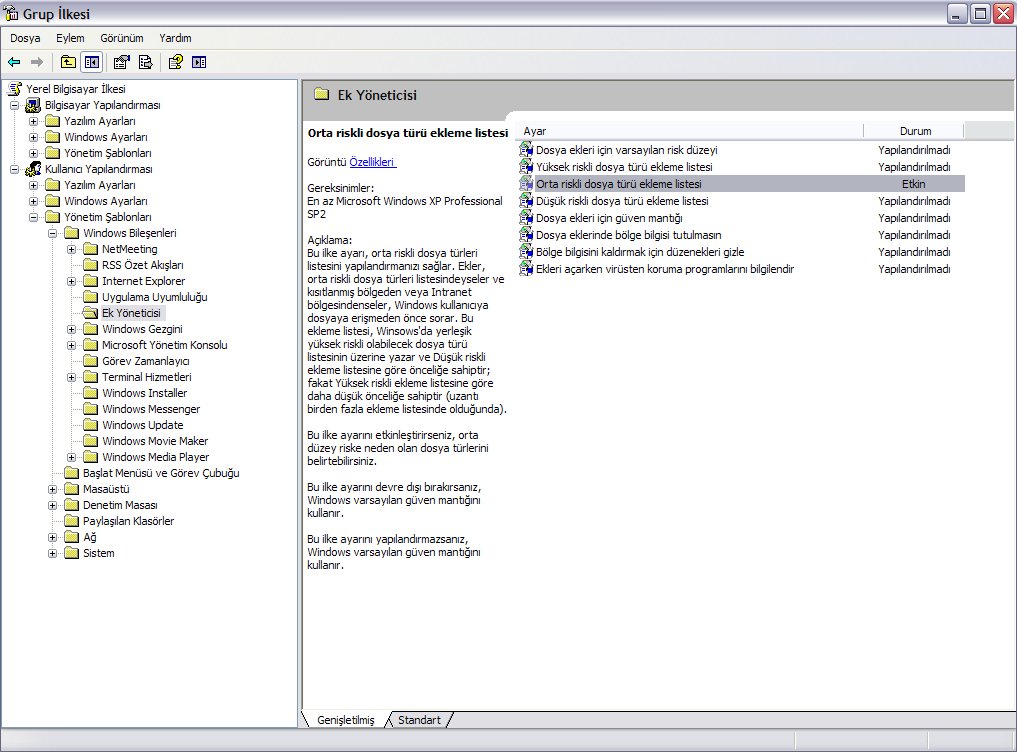Expand the Terminal Hizmetleri folder
This screenshot has height=752, width=1017.
coord(72,377)
